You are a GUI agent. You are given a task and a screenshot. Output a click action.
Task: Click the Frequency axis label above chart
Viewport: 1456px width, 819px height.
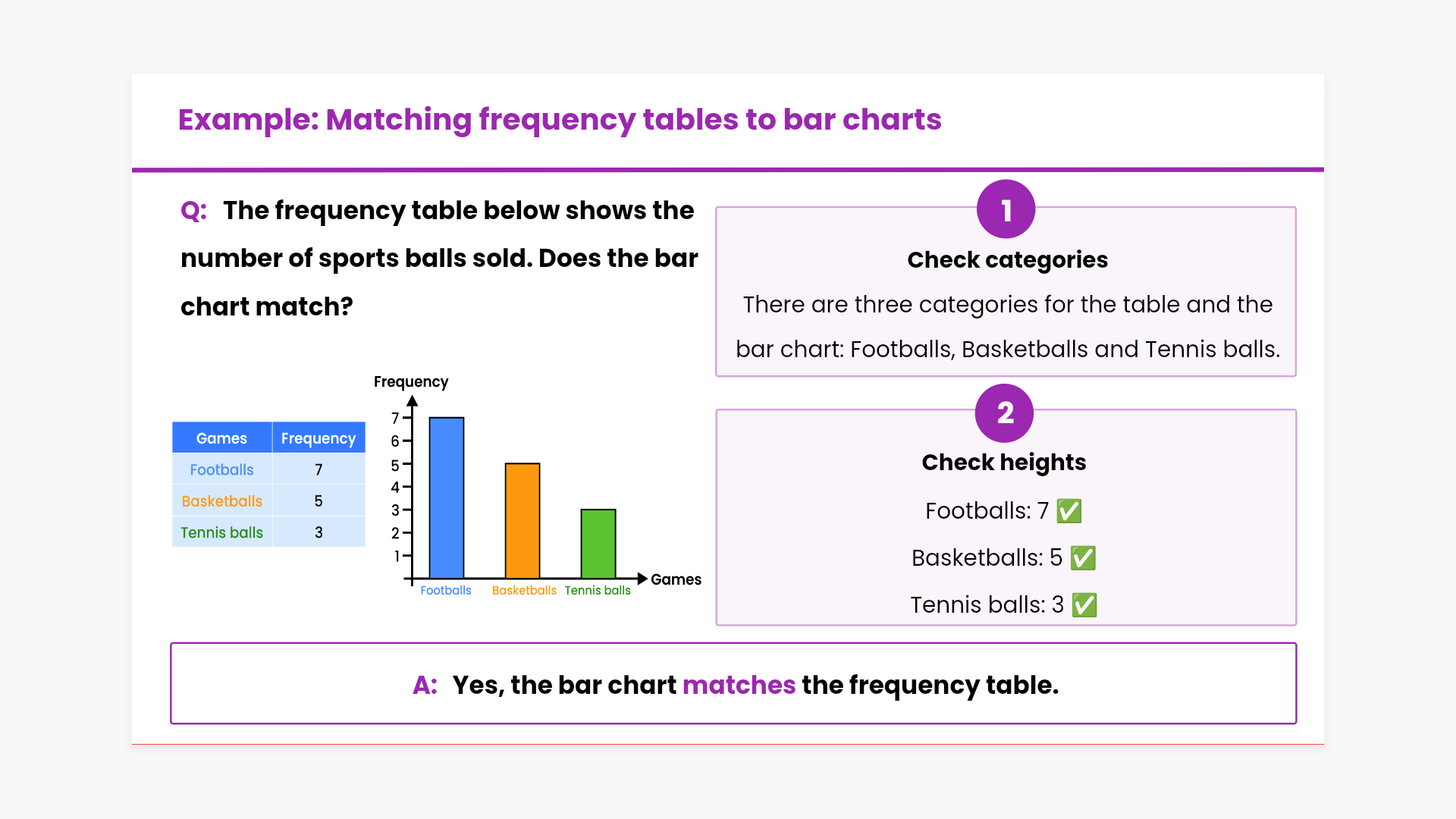click(411, 381)
